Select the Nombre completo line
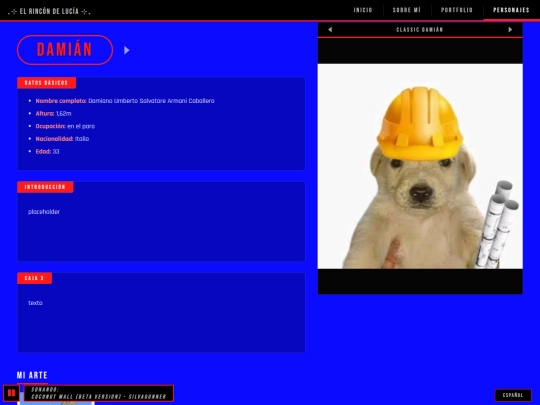This screenshot has width=540, height=405. click(125, 101)
